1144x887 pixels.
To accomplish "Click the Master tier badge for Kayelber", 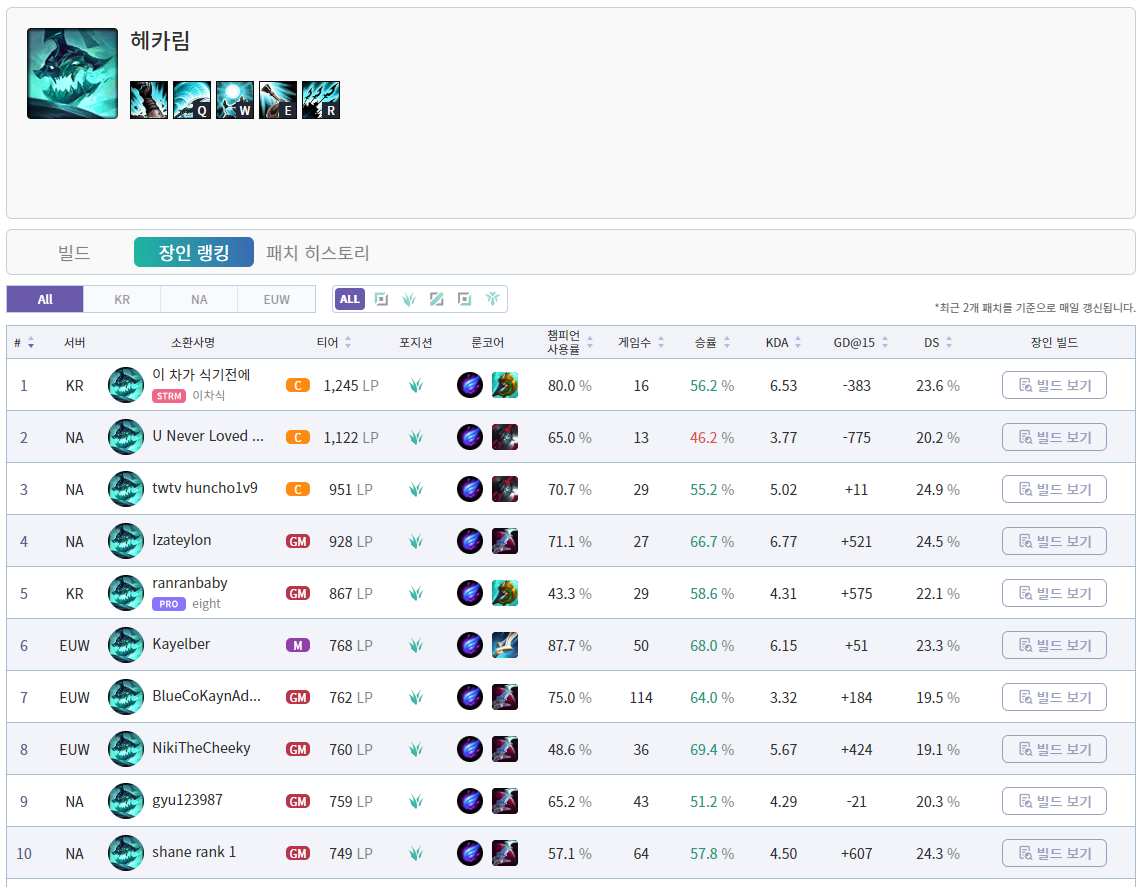I will [298, 646].
